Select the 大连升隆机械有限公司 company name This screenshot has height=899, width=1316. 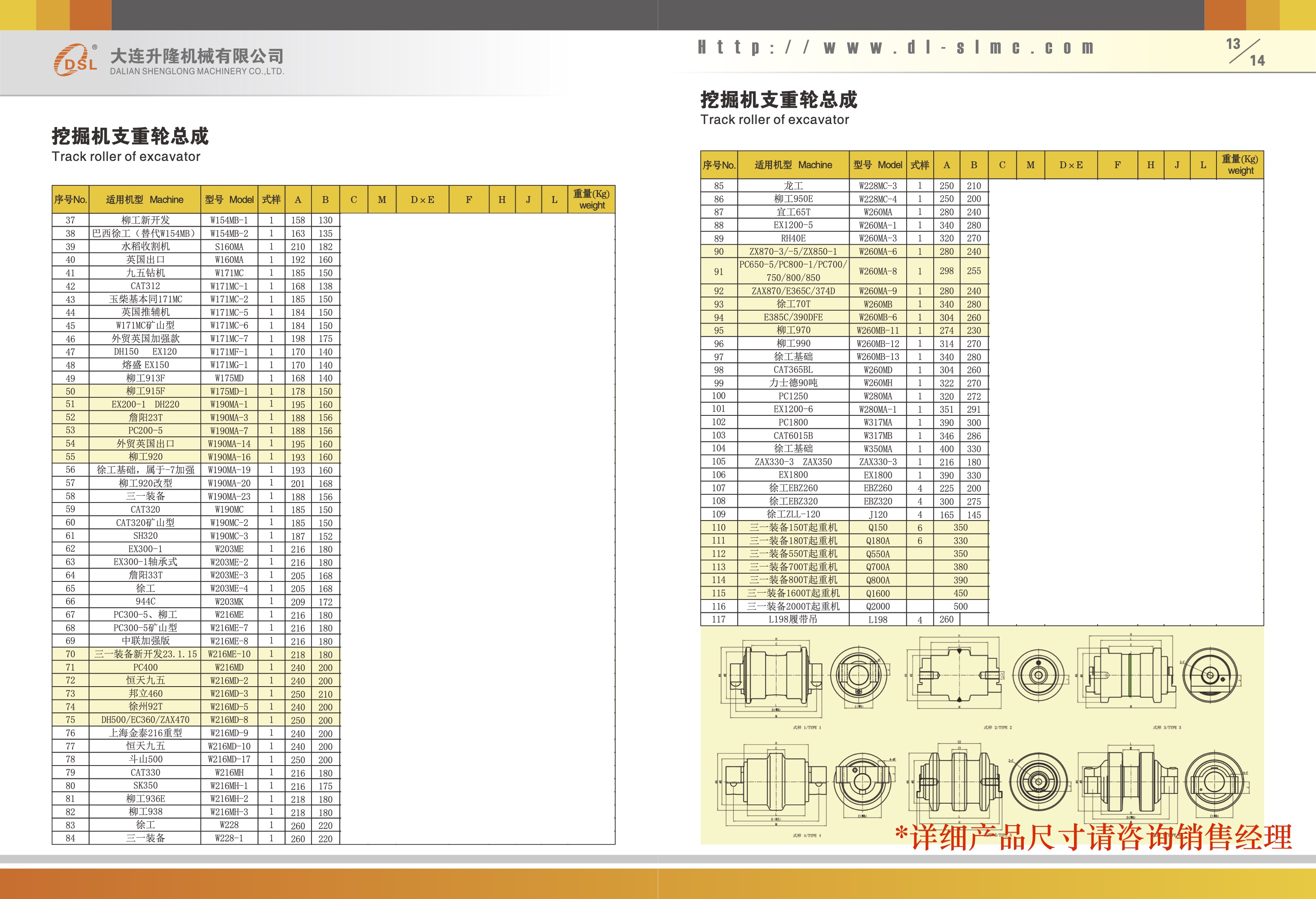point(197,55)
